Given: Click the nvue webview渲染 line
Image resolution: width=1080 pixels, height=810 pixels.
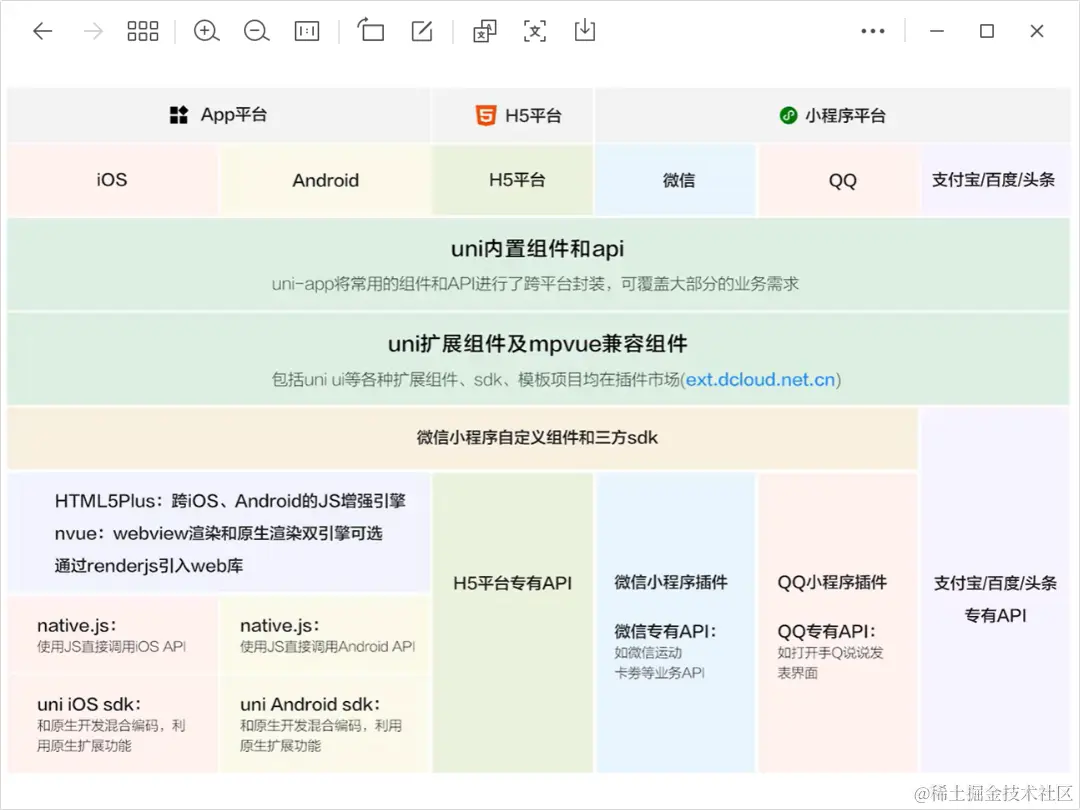Looking at the screenshot, I should pos(218,534).
